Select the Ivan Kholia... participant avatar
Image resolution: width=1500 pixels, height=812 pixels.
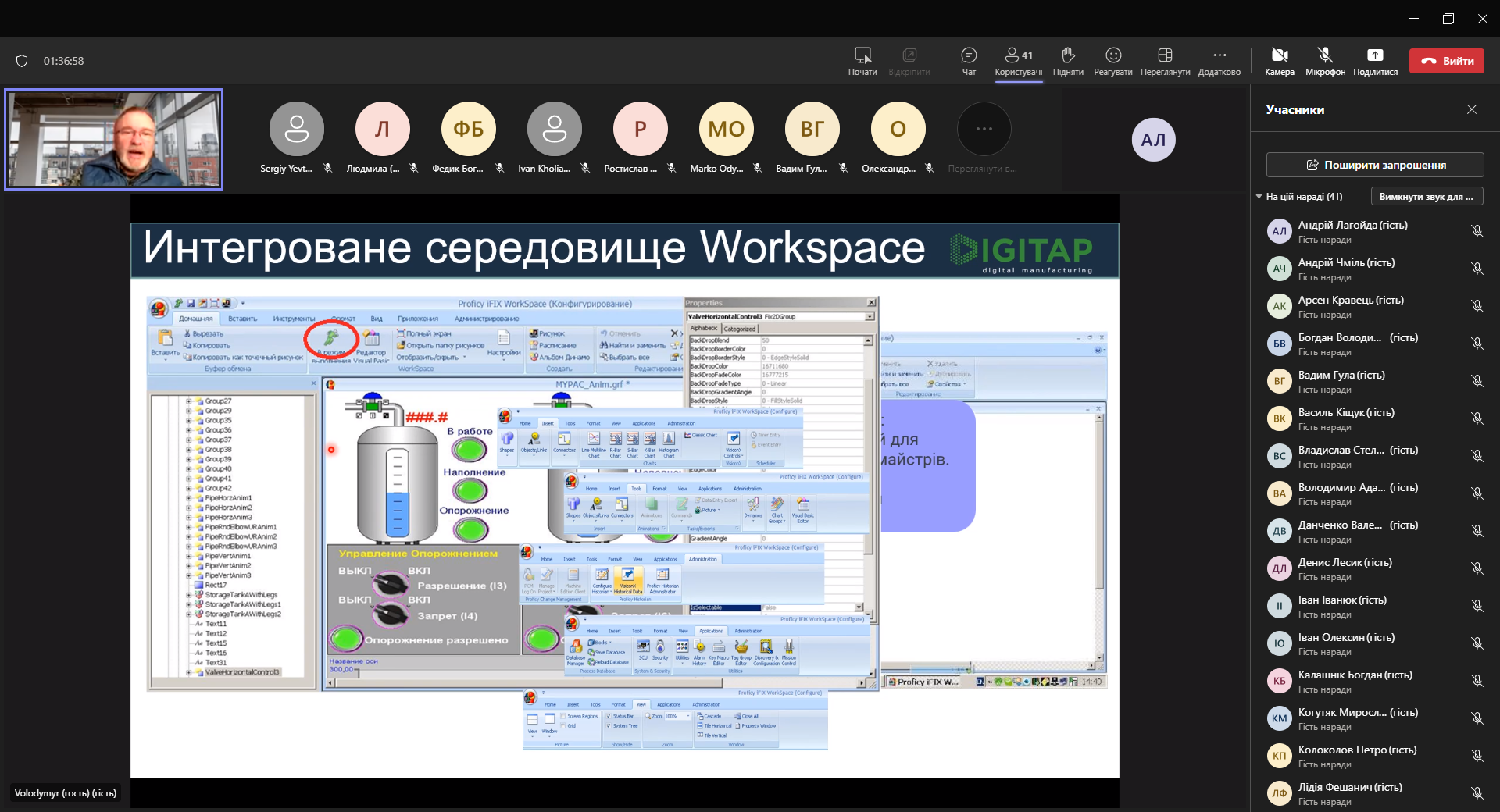pos(555,129)
